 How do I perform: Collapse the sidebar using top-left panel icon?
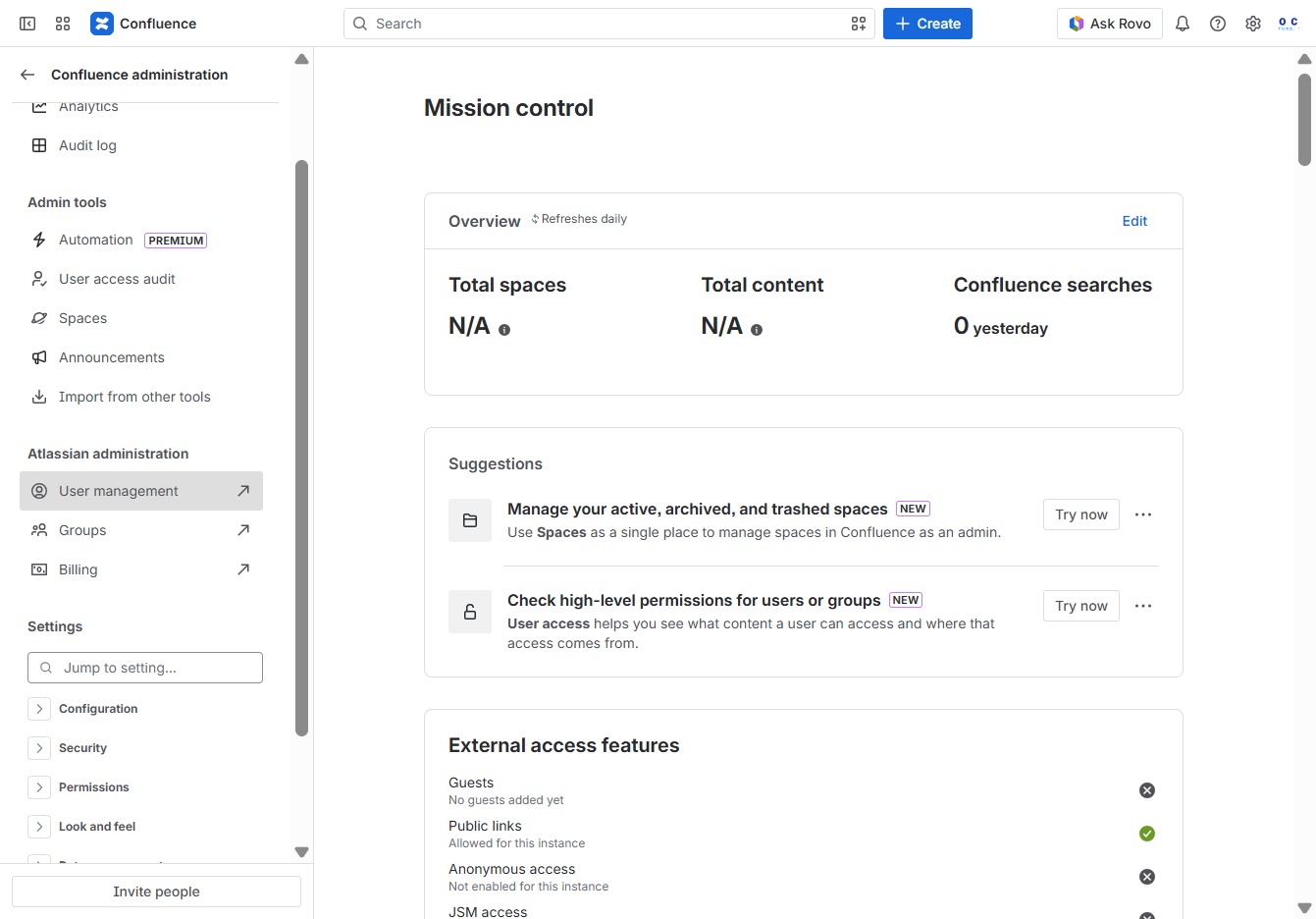[27, 24]
